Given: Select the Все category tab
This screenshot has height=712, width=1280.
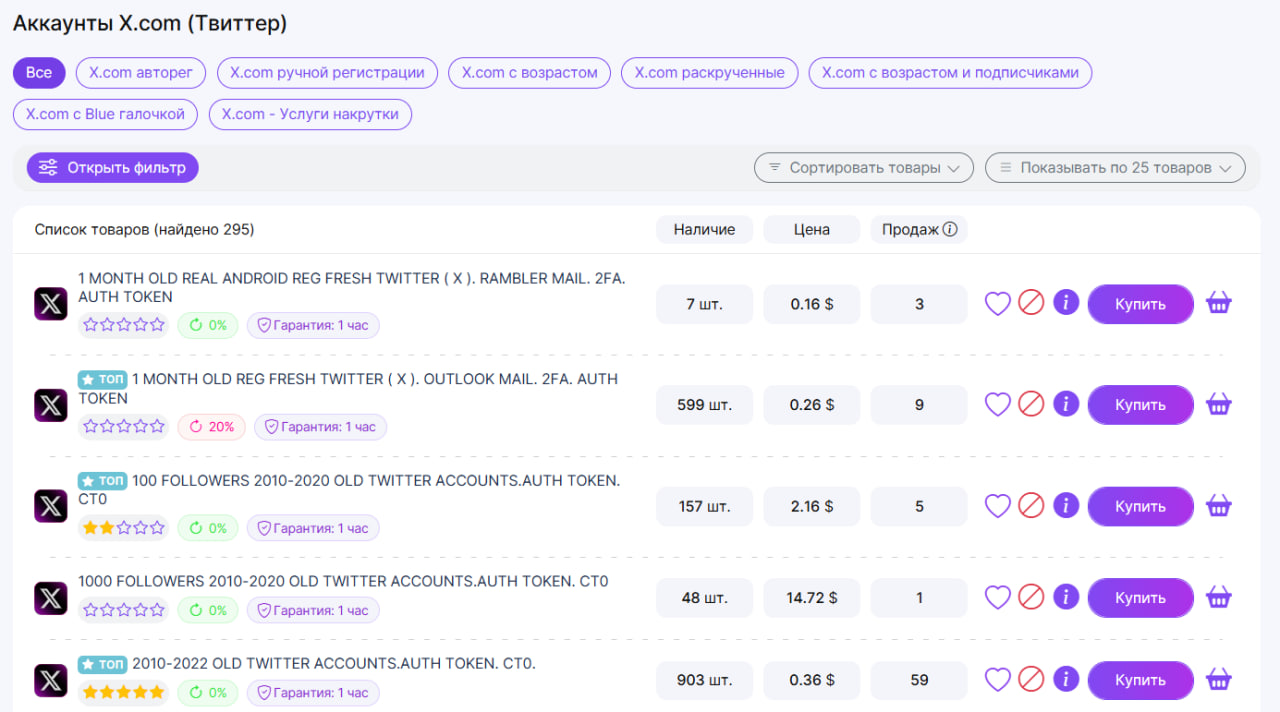Looking at the screenshot, I should 39,73.
